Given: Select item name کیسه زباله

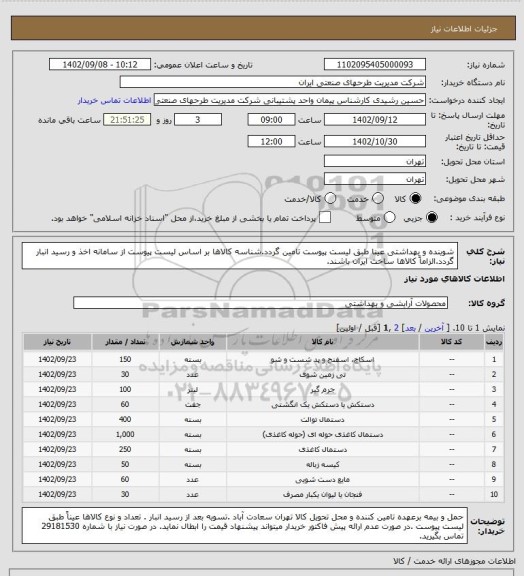Looking at the screenshot, I should 322,465.
